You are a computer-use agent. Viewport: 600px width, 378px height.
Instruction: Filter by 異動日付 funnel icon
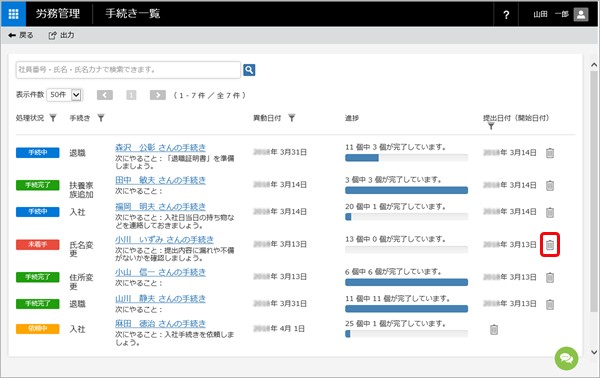click(x=292, y=118)
